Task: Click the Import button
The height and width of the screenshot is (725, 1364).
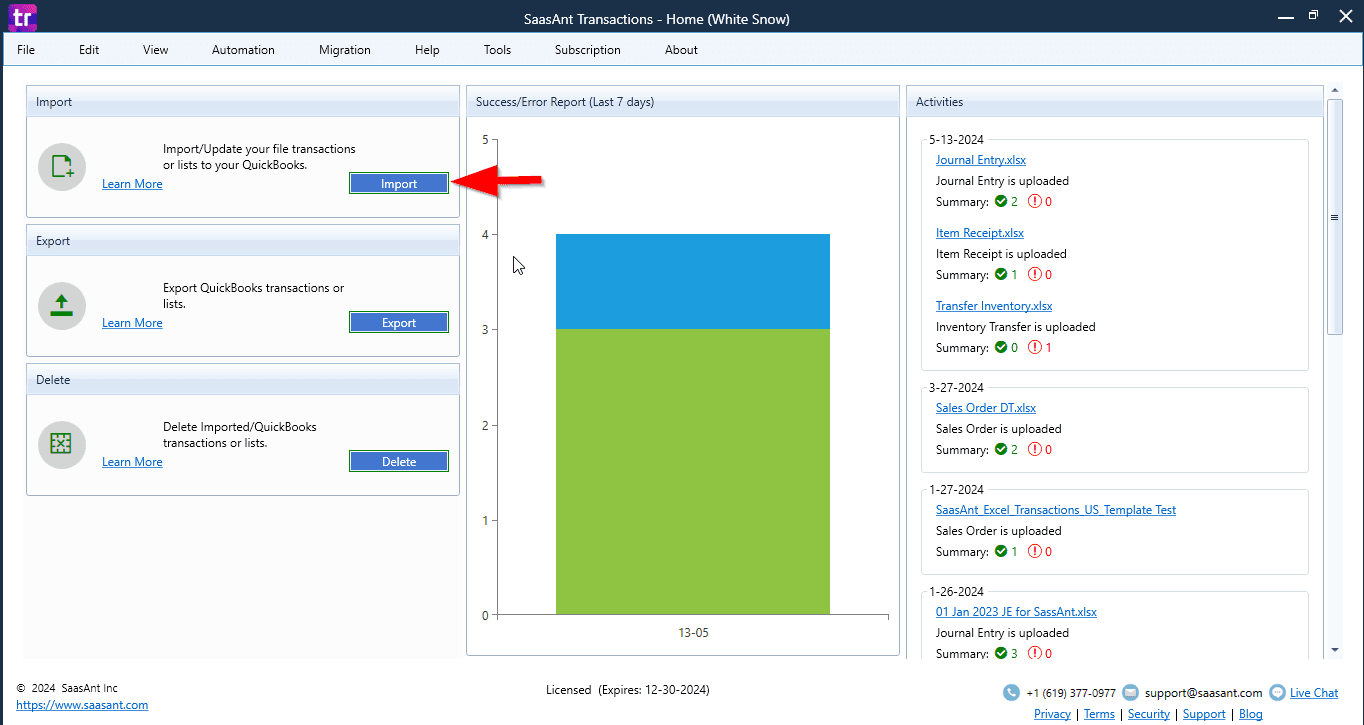Action: click(x=399, y=184)
